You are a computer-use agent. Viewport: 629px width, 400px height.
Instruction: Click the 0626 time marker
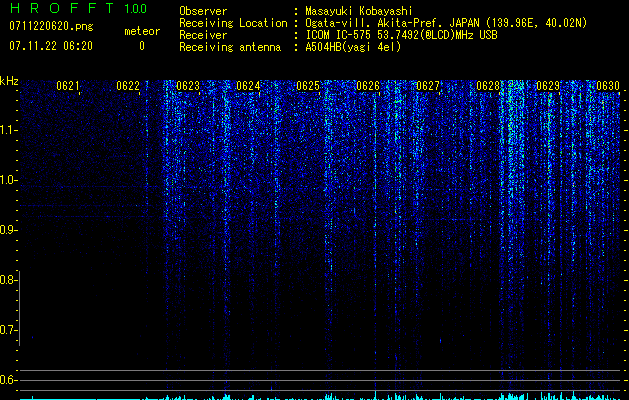(x=368, y=86)
